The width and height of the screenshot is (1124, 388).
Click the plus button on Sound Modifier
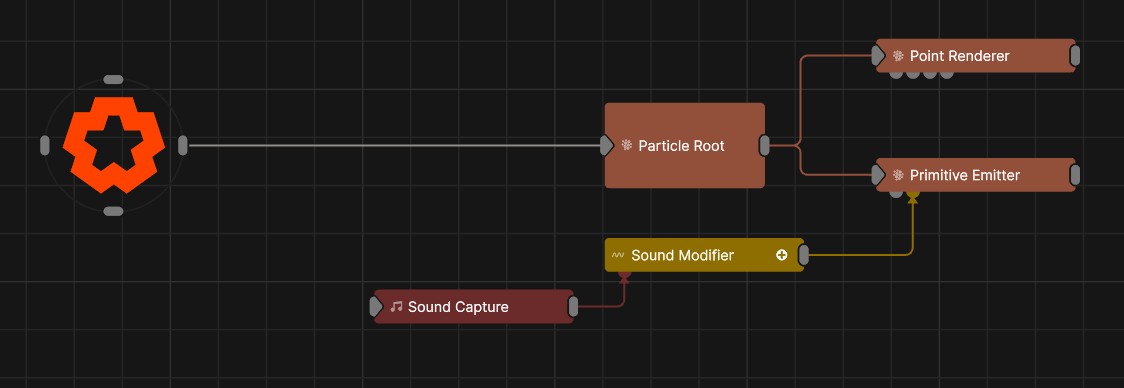[x=782, y=255]
